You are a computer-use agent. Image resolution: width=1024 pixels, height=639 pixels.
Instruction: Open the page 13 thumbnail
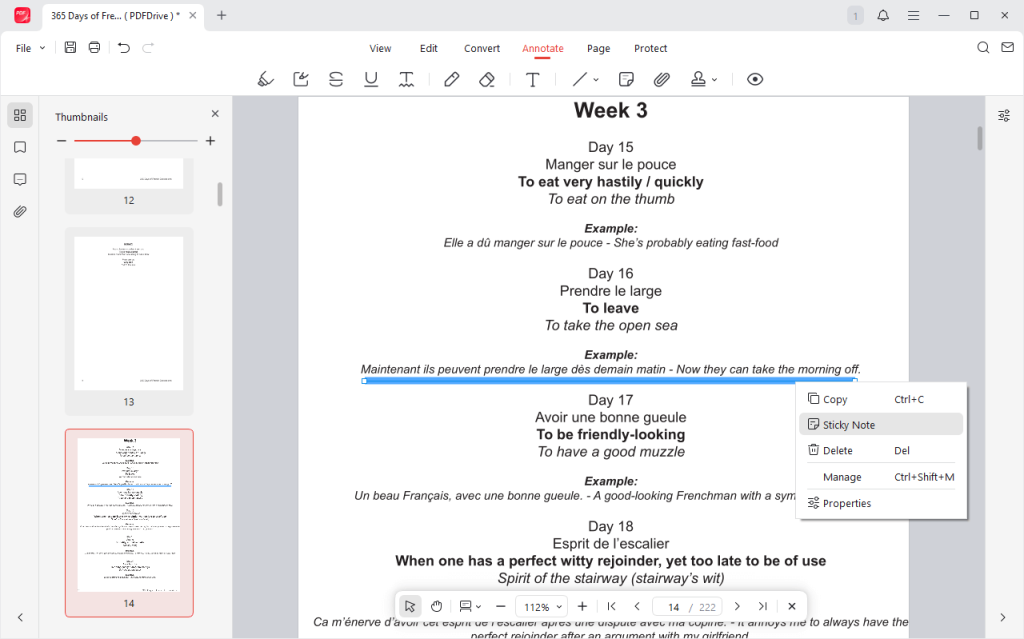129,313
